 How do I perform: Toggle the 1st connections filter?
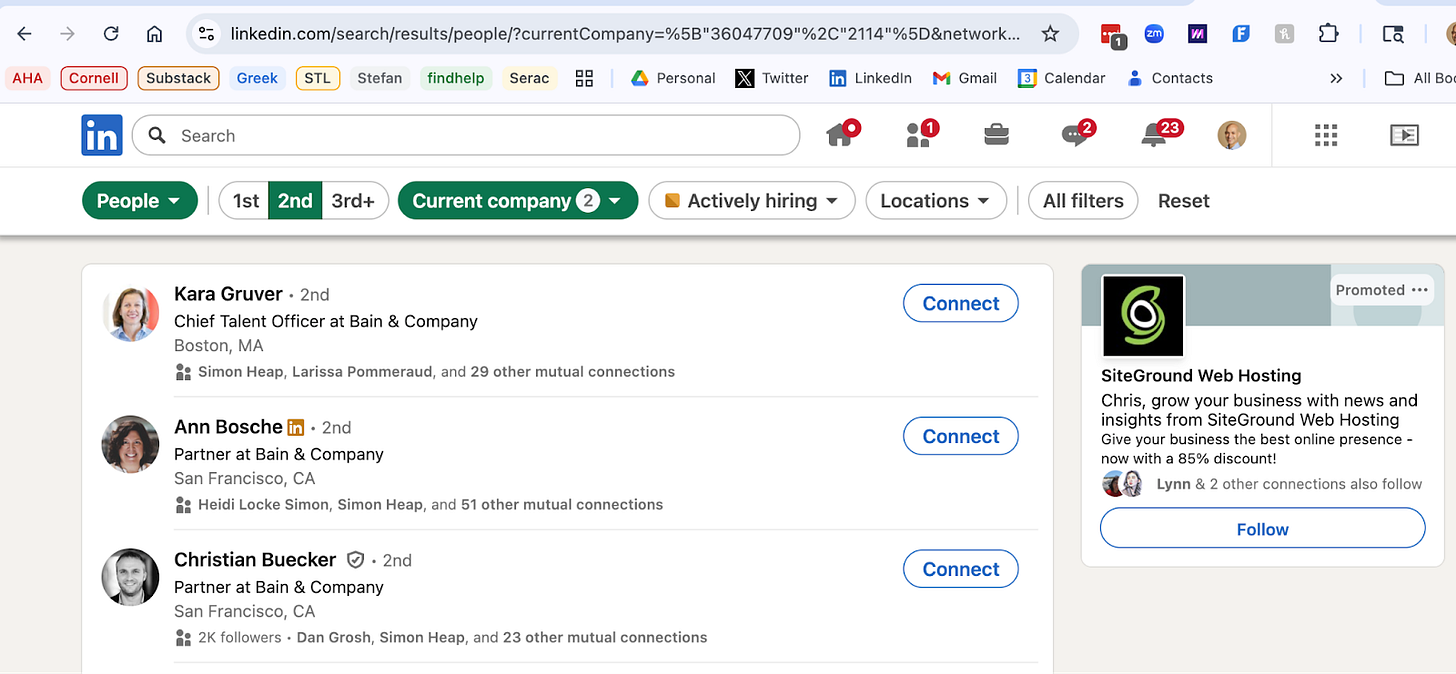point(245,201)
